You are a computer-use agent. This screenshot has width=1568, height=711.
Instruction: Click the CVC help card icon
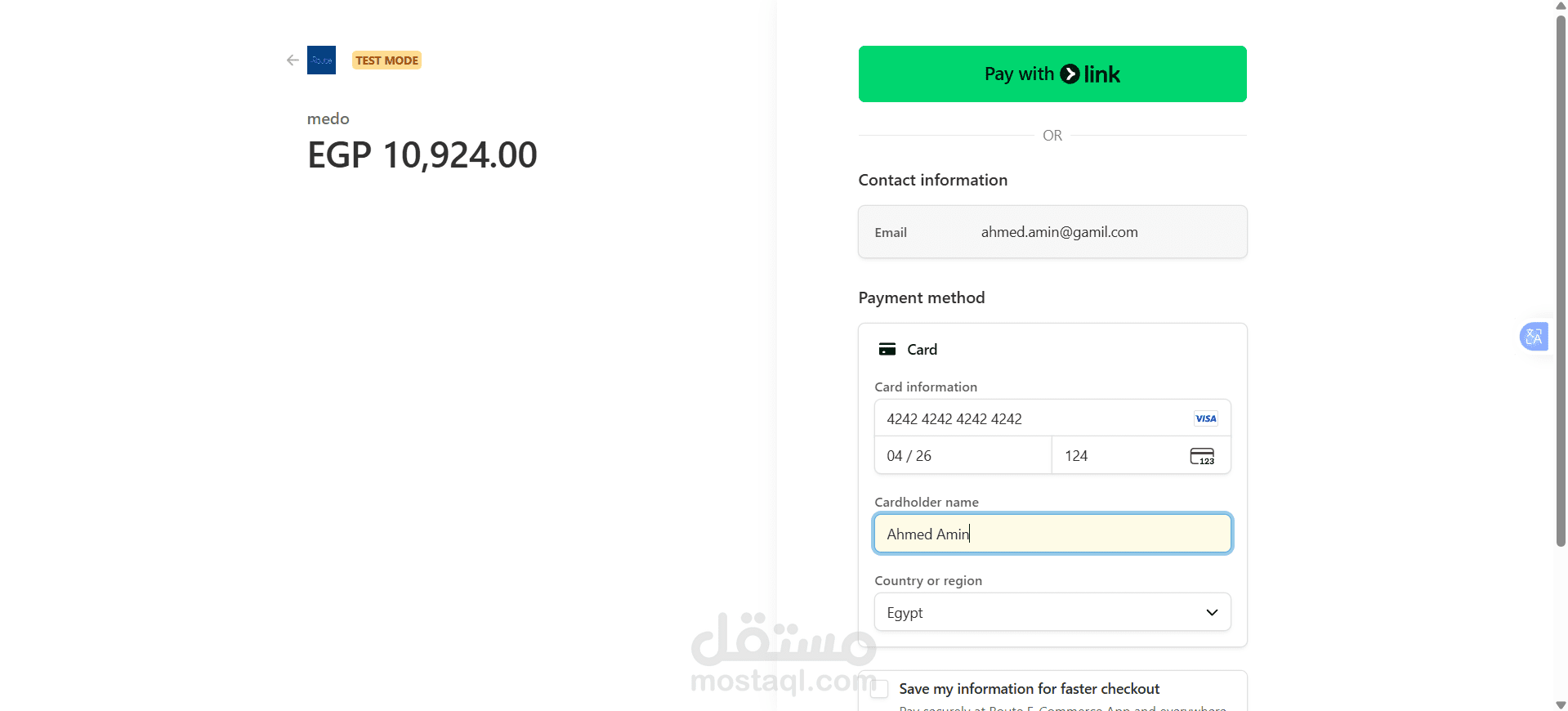(1202, 456)
